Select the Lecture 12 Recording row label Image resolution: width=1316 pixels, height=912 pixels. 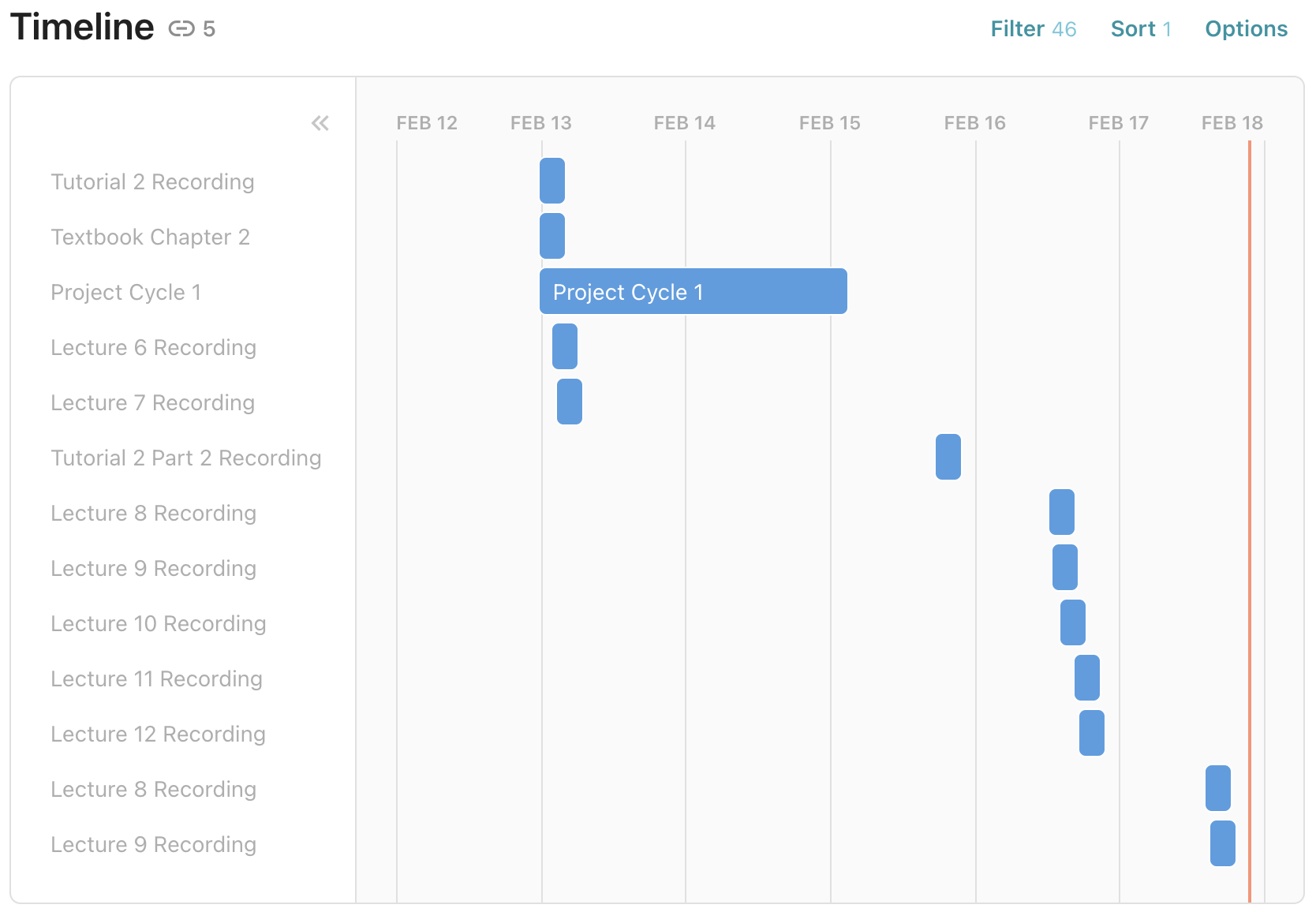coord(158,734)
